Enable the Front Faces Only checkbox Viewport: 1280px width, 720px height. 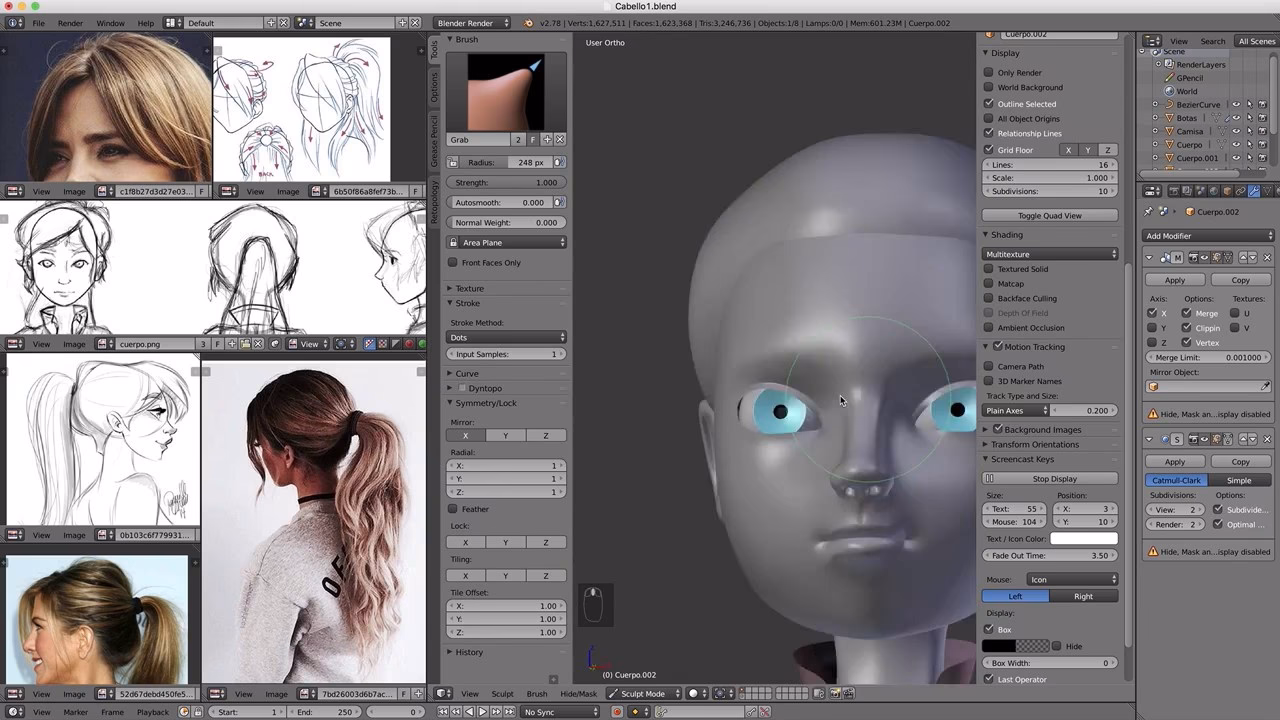click(452, 262)
